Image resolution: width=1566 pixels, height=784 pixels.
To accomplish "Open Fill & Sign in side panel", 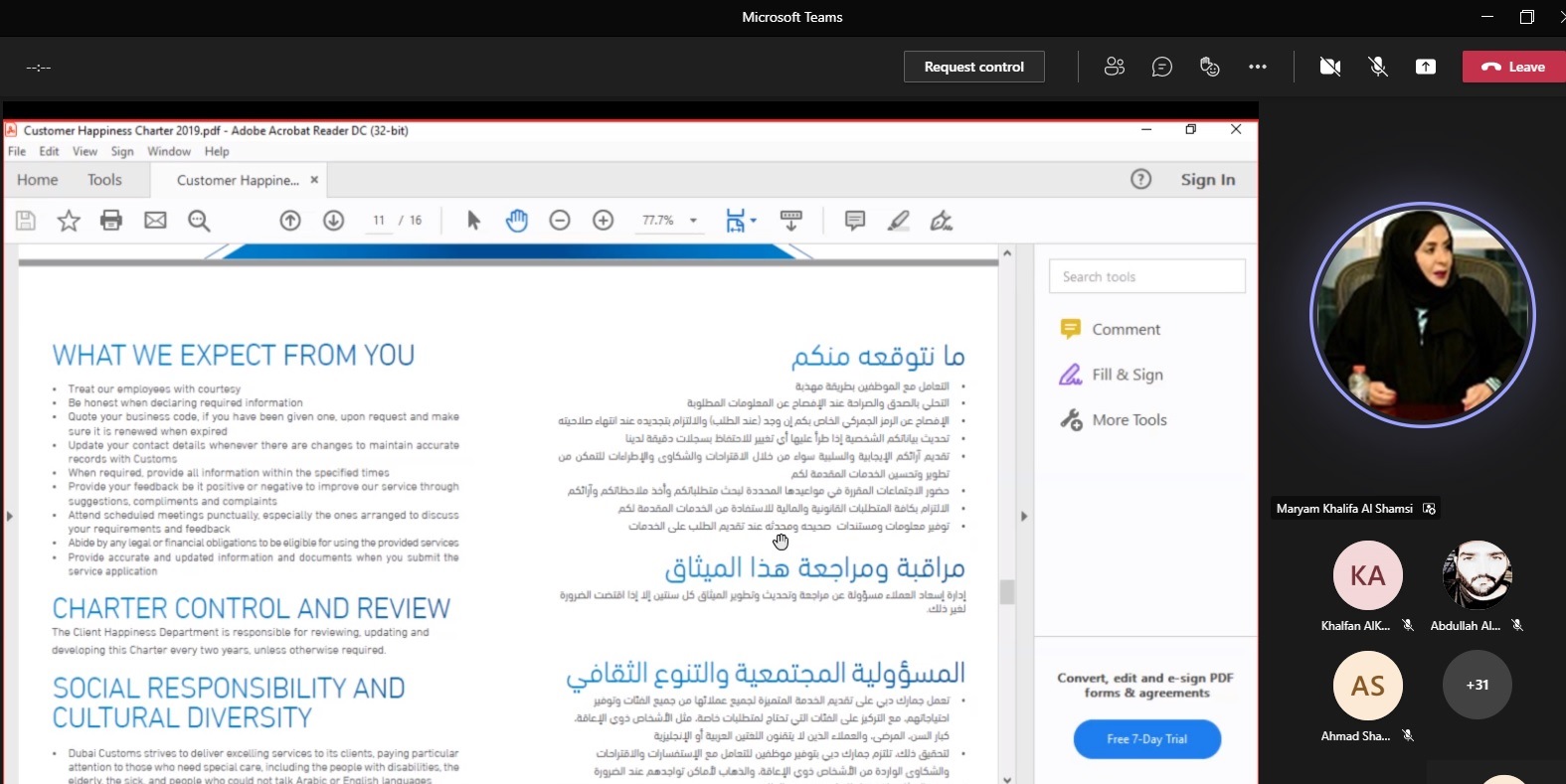I will point(1112,375).
